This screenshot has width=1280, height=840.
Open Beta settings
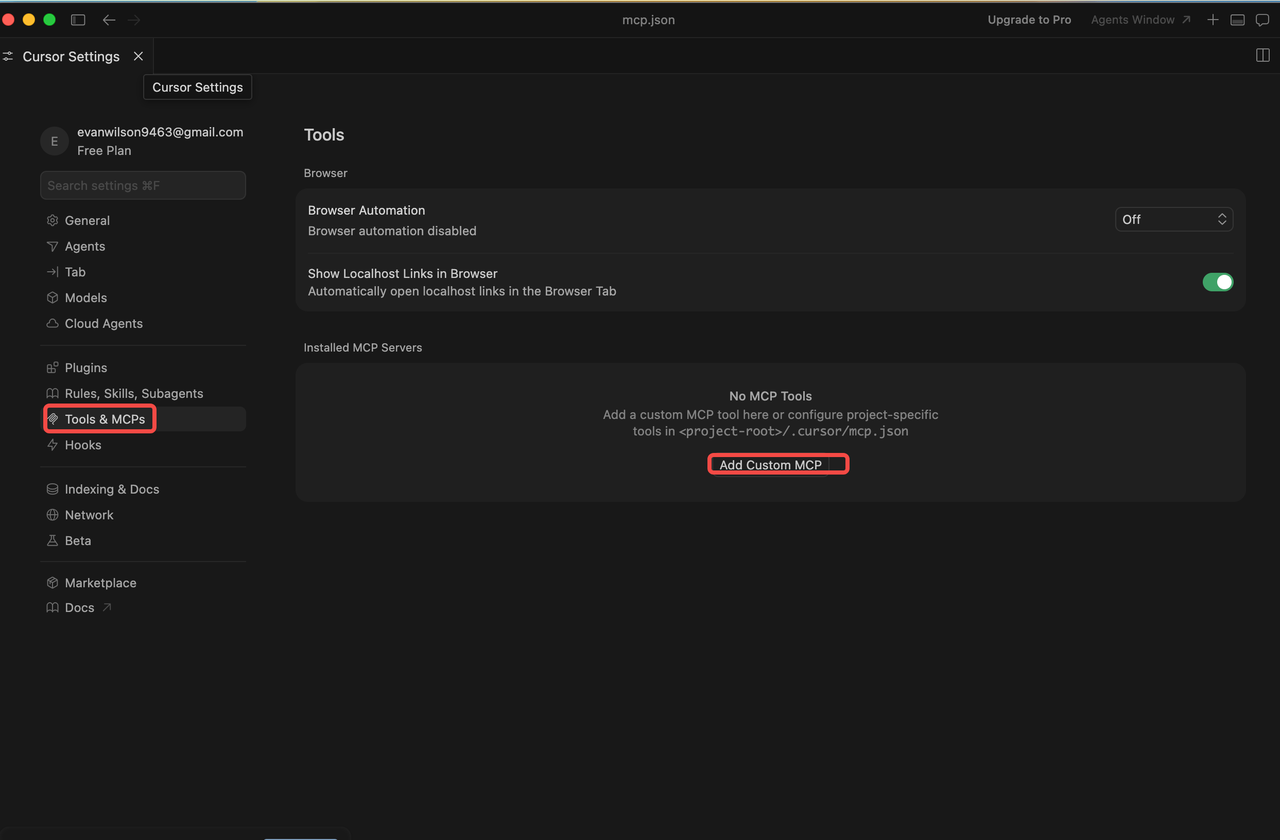[78, 541]
